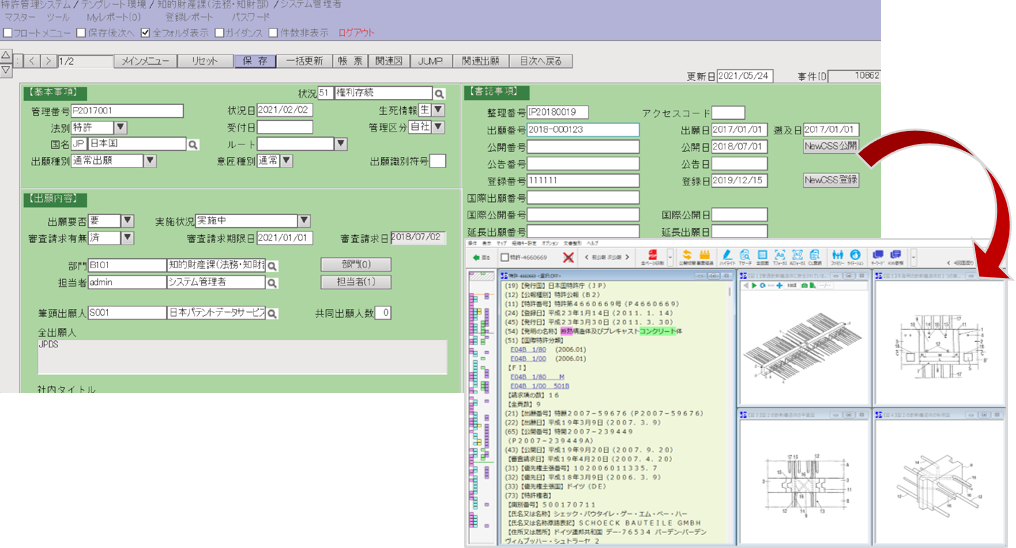
Task: Click 全ページ印刷 red print icon in viewer
Action: (x=652, y=257)
